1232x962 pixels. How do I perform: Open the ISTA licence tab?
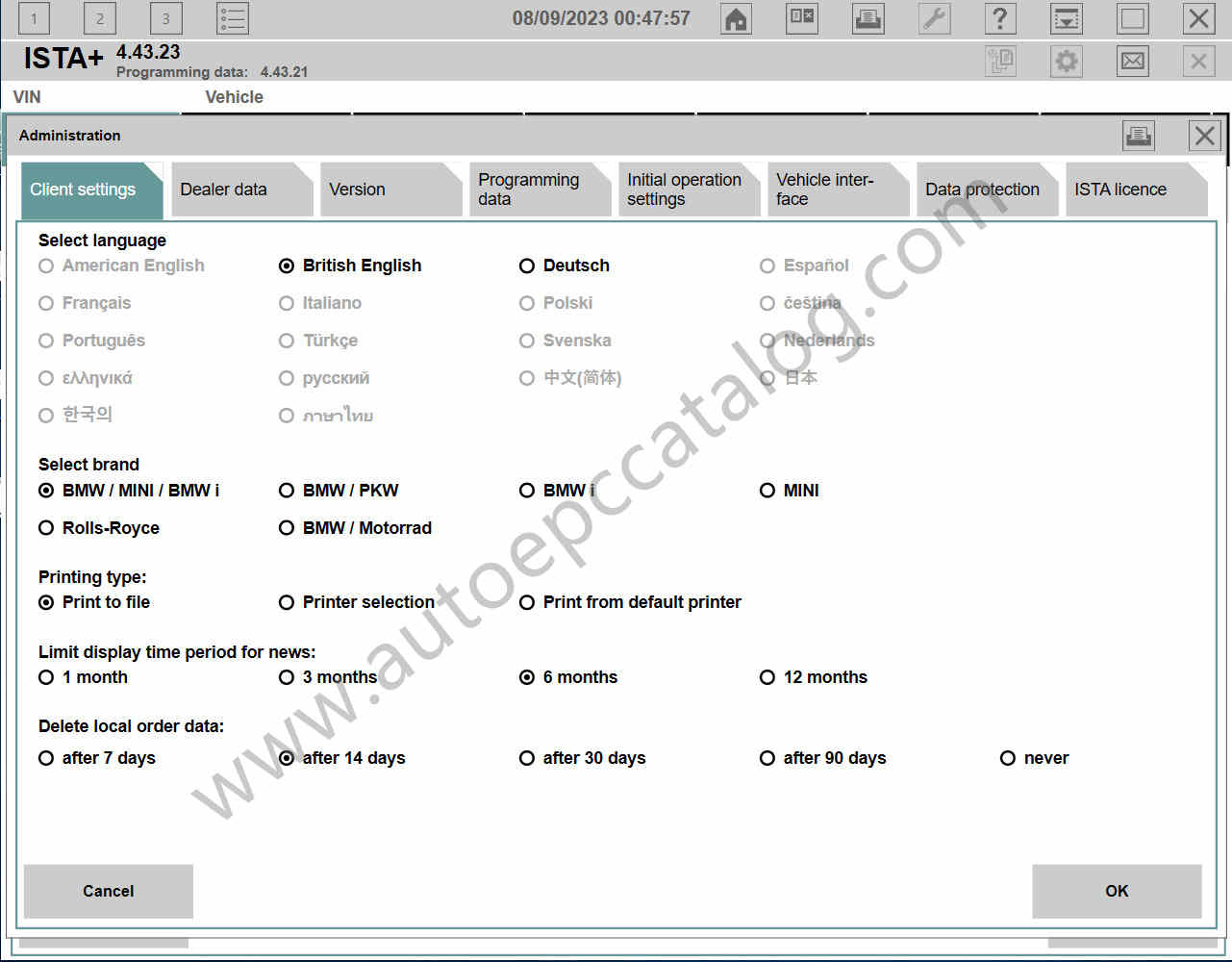(1136, 190)
